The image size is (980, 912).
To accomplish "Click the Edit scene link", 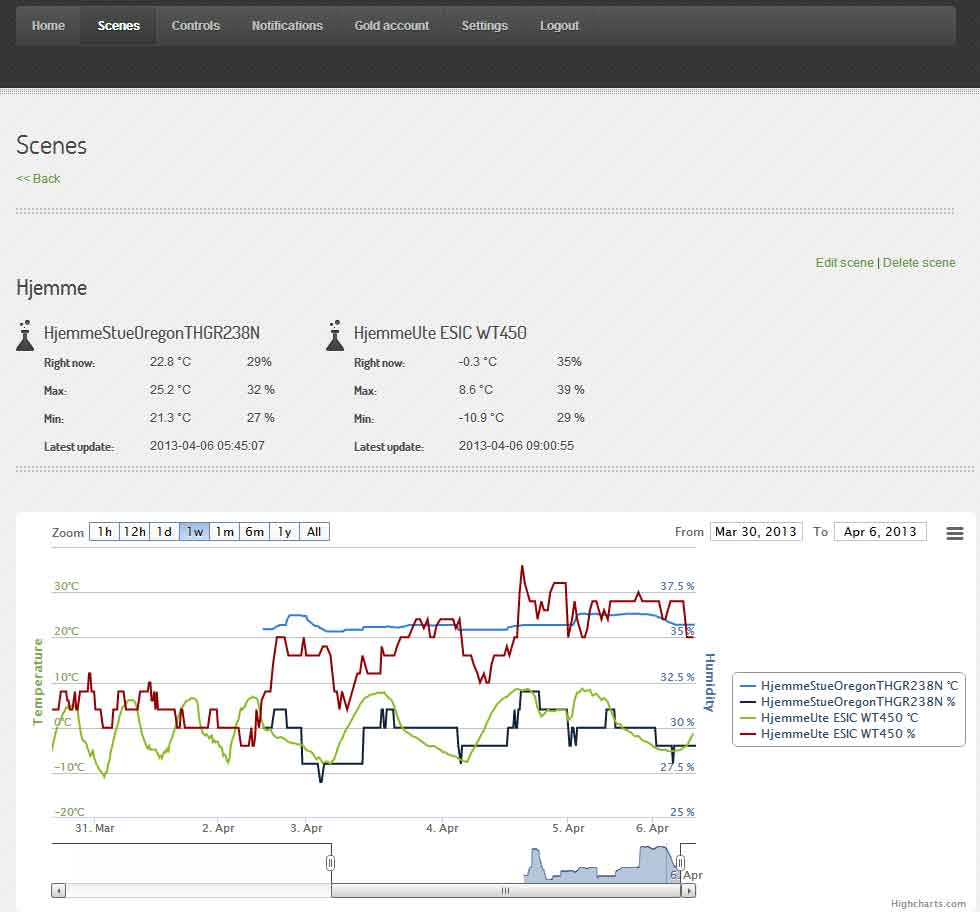I will pyautogui.click(x=844, y=263).
